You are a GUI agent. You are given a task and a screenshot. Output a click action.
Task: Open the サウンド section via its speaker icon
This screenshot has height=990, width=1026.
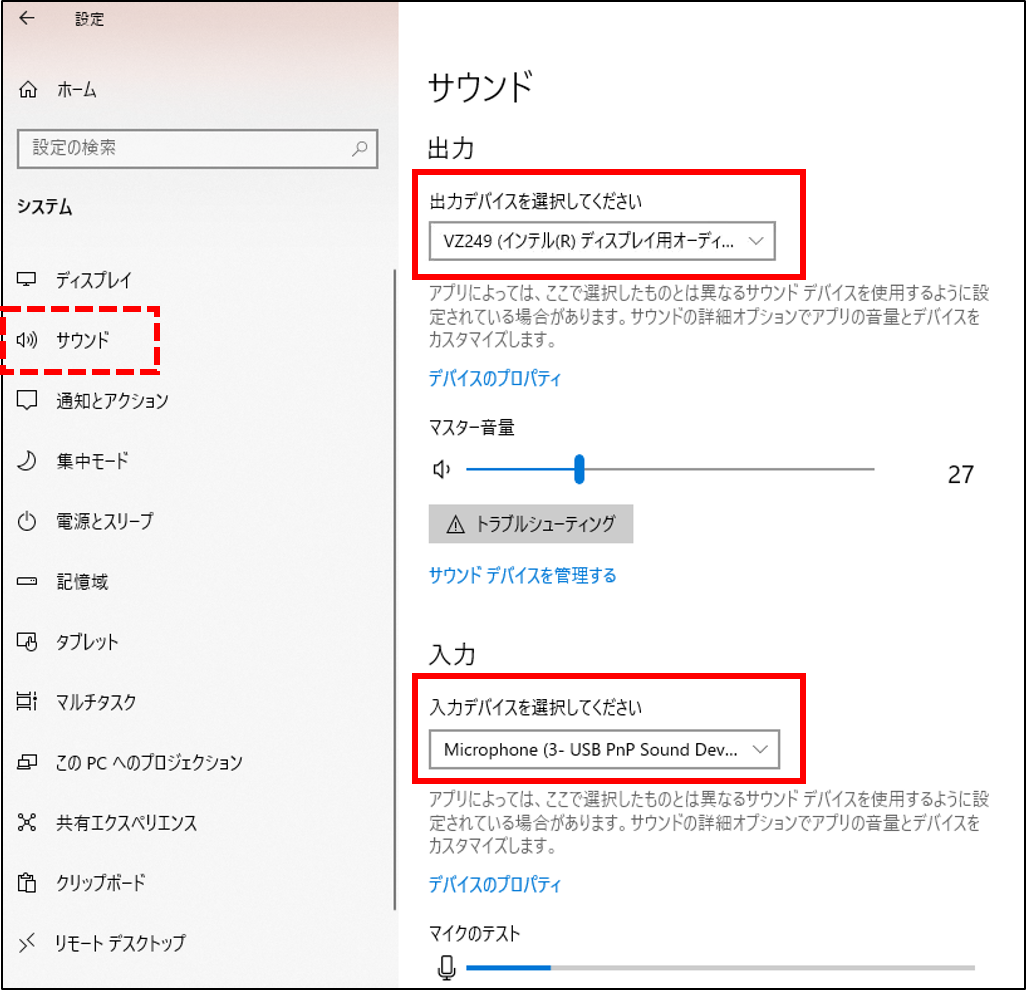click(34, 340)
